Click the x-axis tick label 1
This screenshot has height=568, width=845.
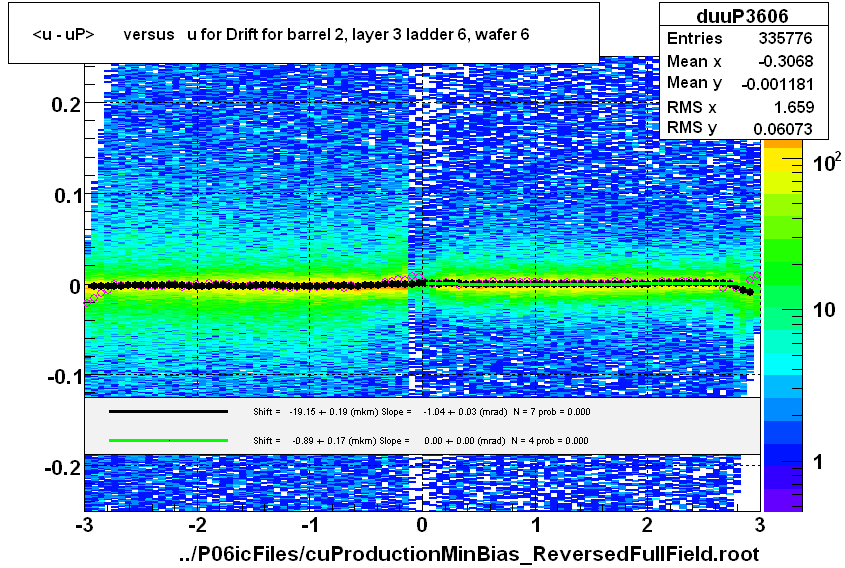point(535,524)
